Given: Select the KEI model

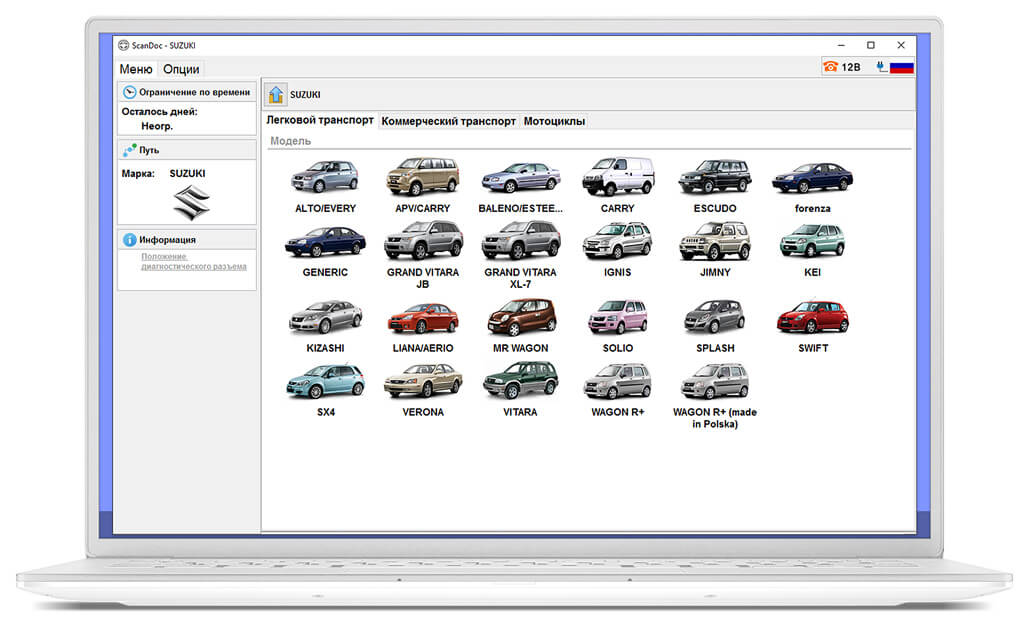Looking at the screenshot, I should (812, 251).
